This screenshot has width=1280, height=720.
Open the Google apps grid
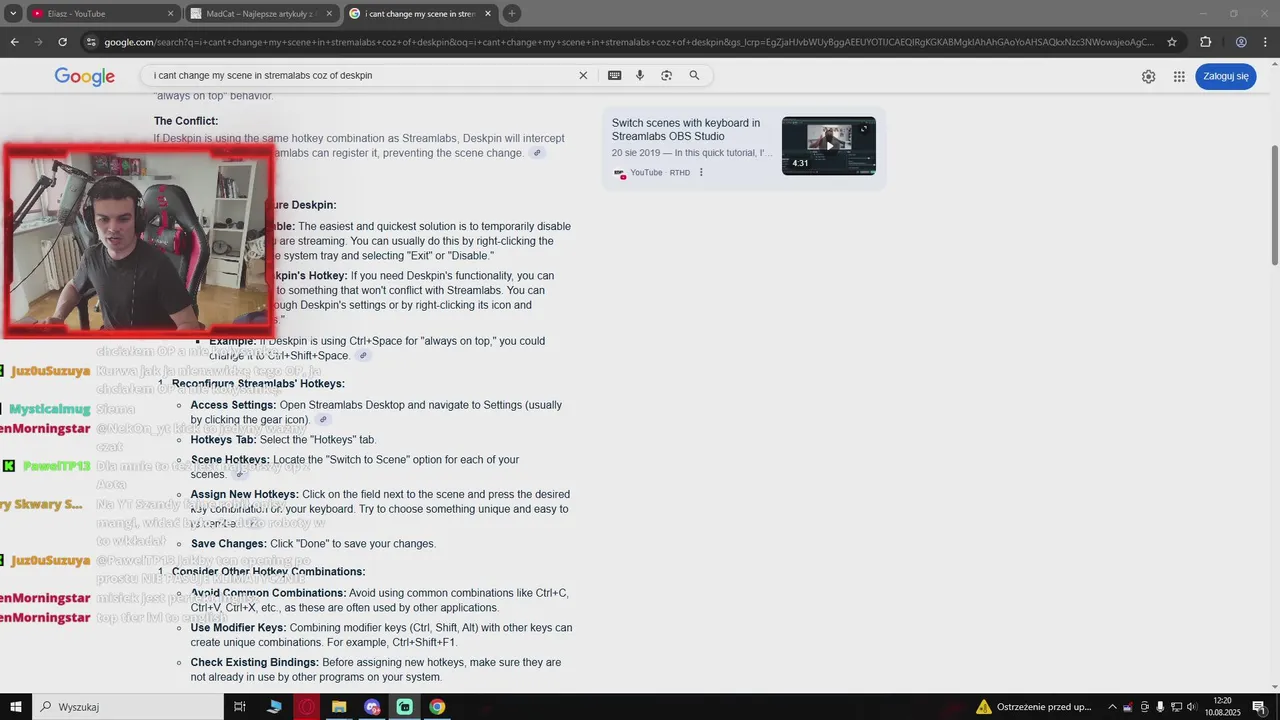coord(1179,77)
